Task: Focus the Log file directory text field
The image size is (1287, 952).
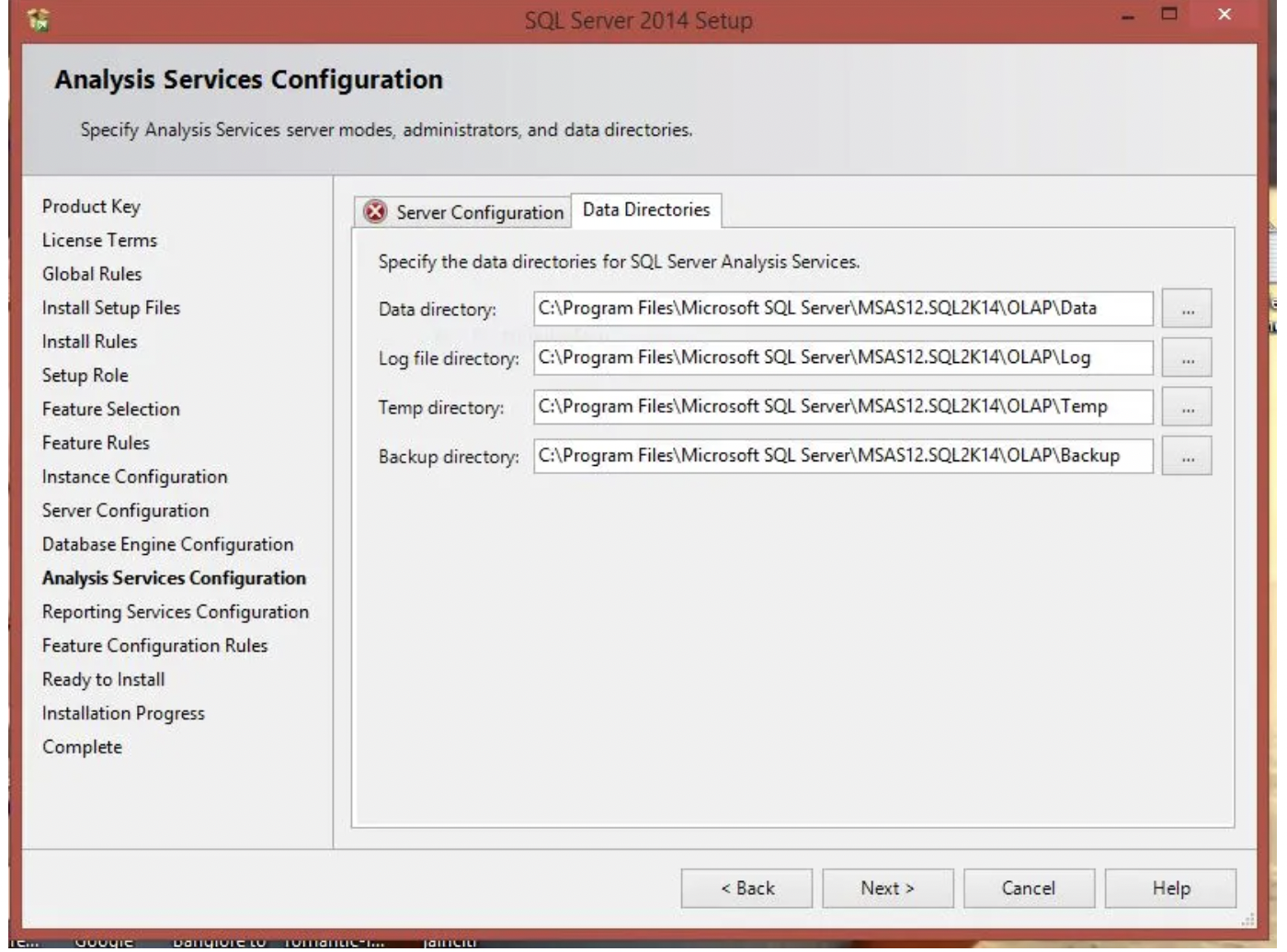Action: coord(843,357)
